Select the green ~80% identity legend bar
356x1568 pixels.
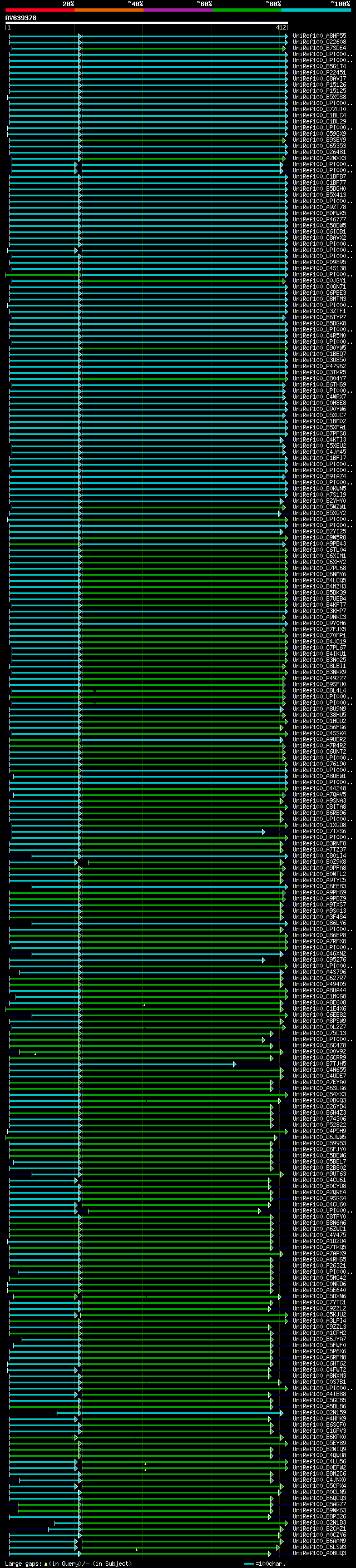tap(247, 10)
